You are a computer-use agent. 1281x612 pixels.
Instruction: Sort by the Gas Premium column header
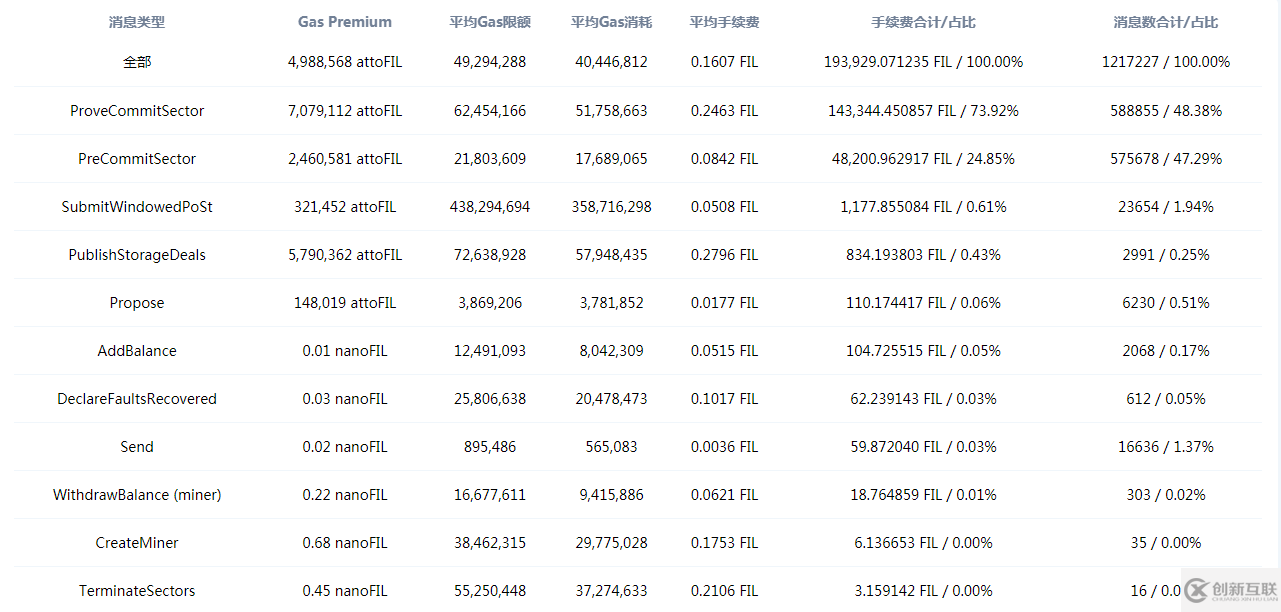[x=345, y=22]
